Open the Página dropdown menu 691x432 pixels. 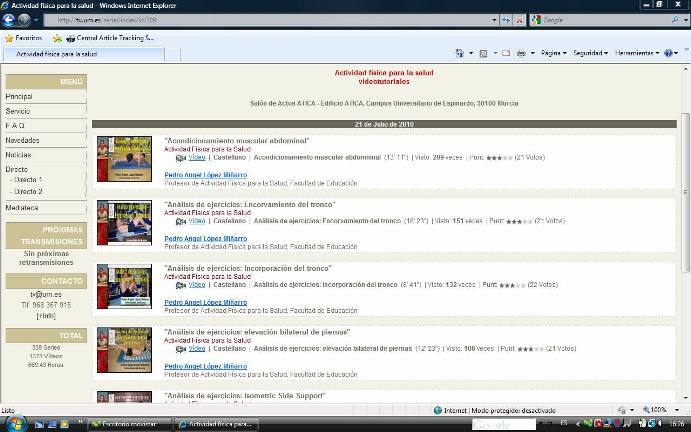(x=554, y=53)
